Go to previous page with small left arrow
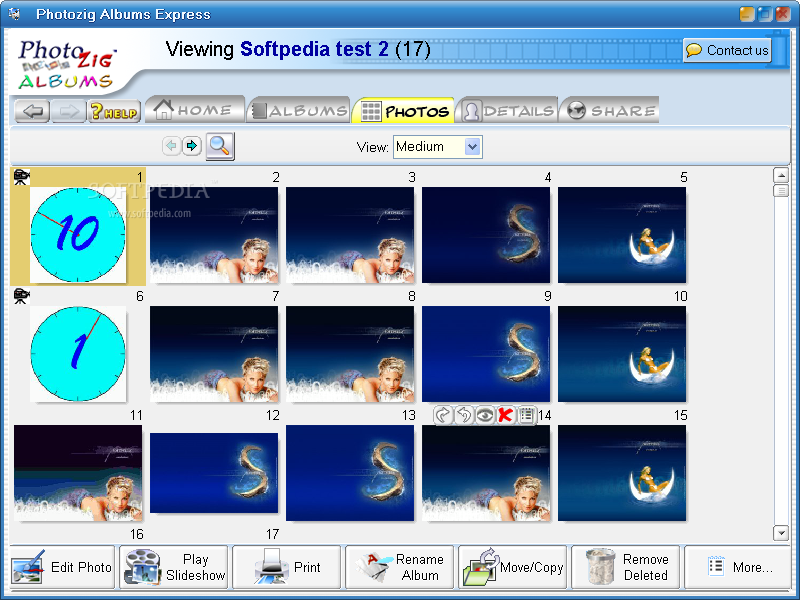Screen dimensions: 800x600 171,146
